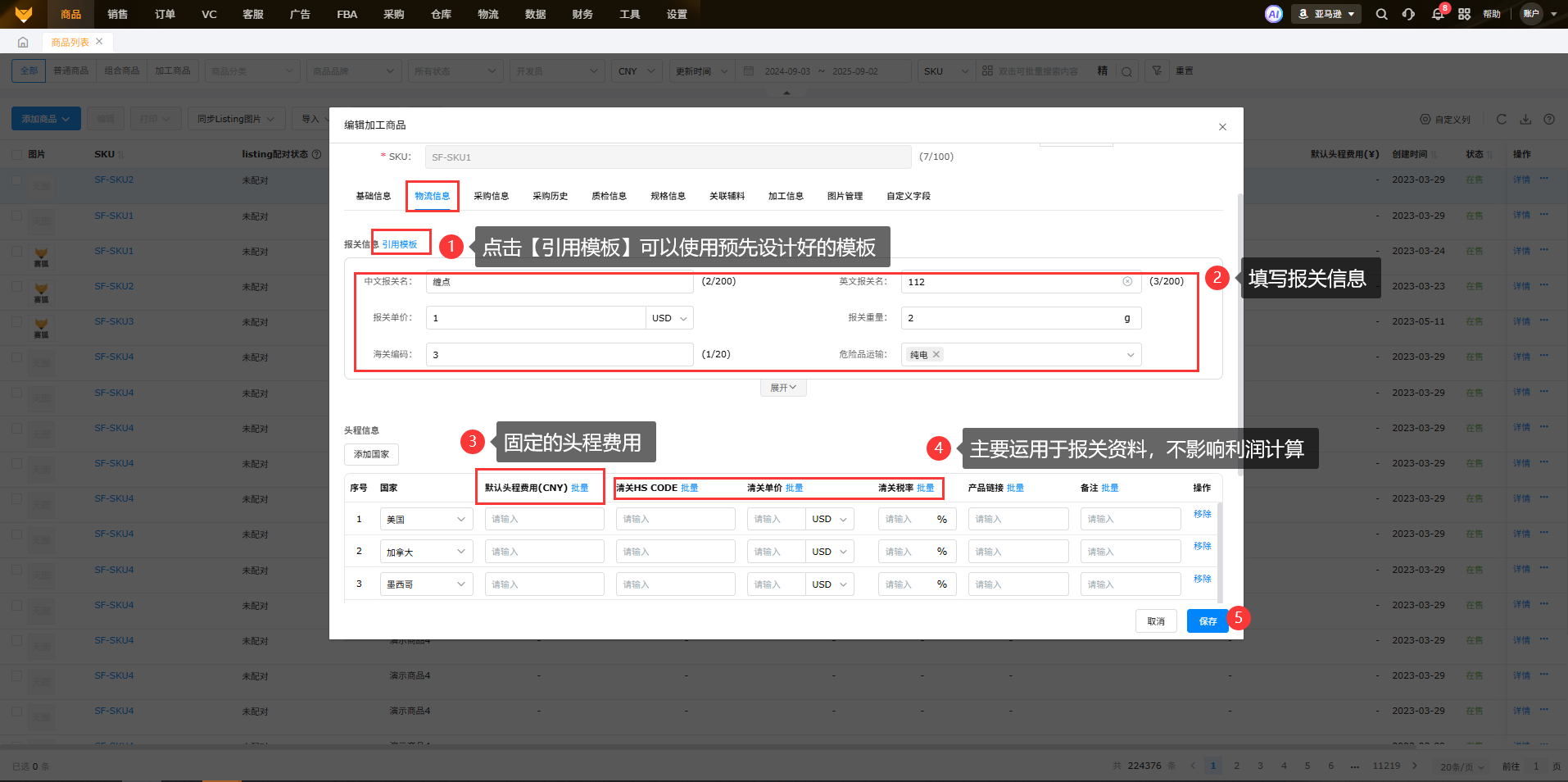
Task: Click the 保存 button
Action: 1207,621
